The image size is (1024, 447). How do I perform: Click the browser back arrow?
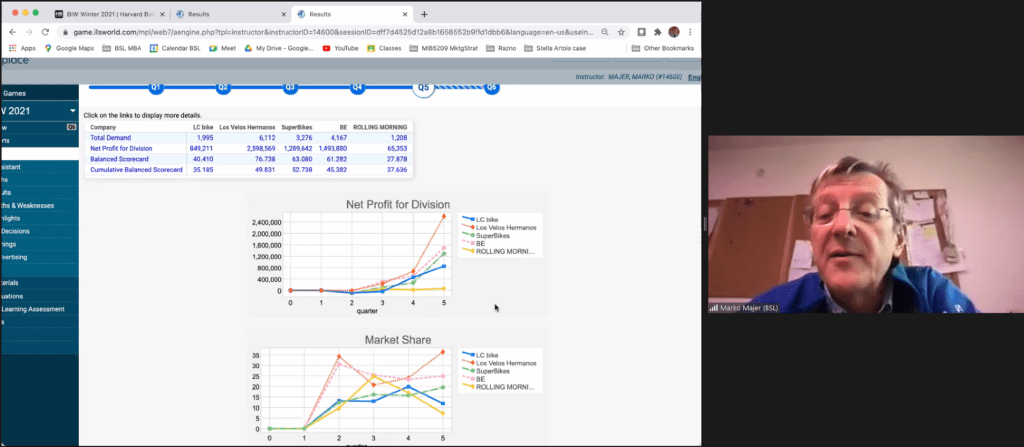click(11, 32)
